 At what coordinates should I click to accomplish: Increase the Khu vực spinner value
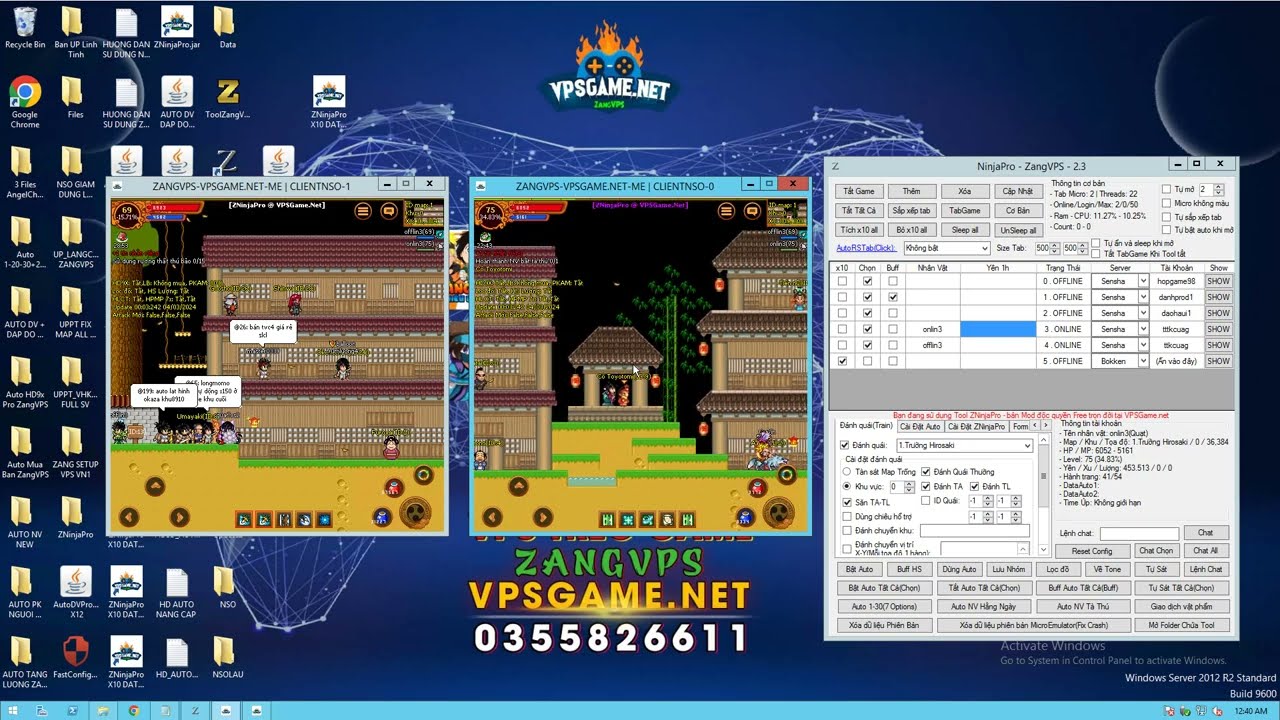(909, 484)
